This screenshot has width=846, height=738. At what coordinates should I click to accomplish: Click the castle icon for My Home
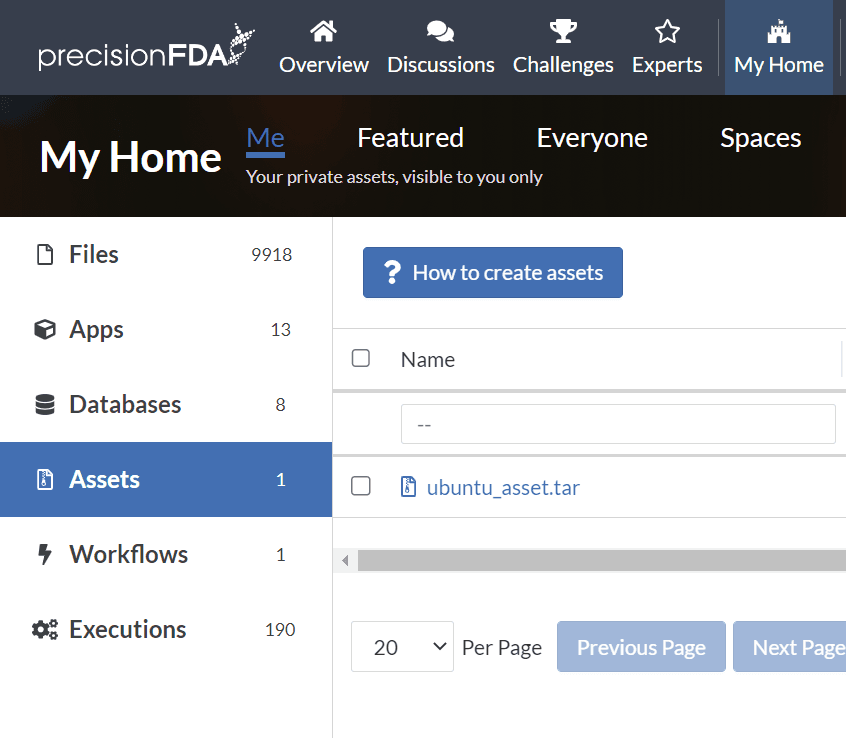[x=778, y=32]
